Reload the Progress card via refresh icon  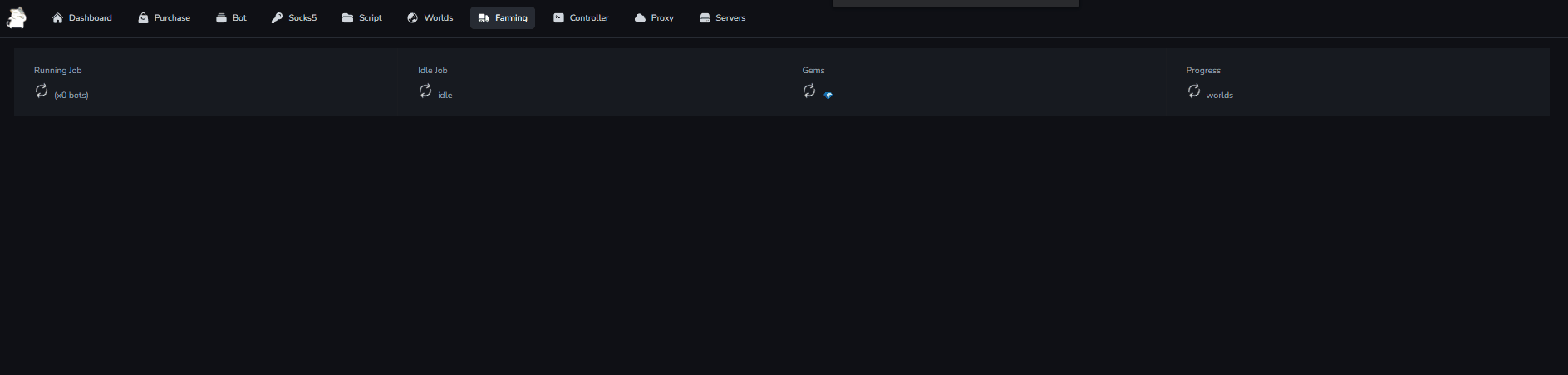coord(1194,91)
